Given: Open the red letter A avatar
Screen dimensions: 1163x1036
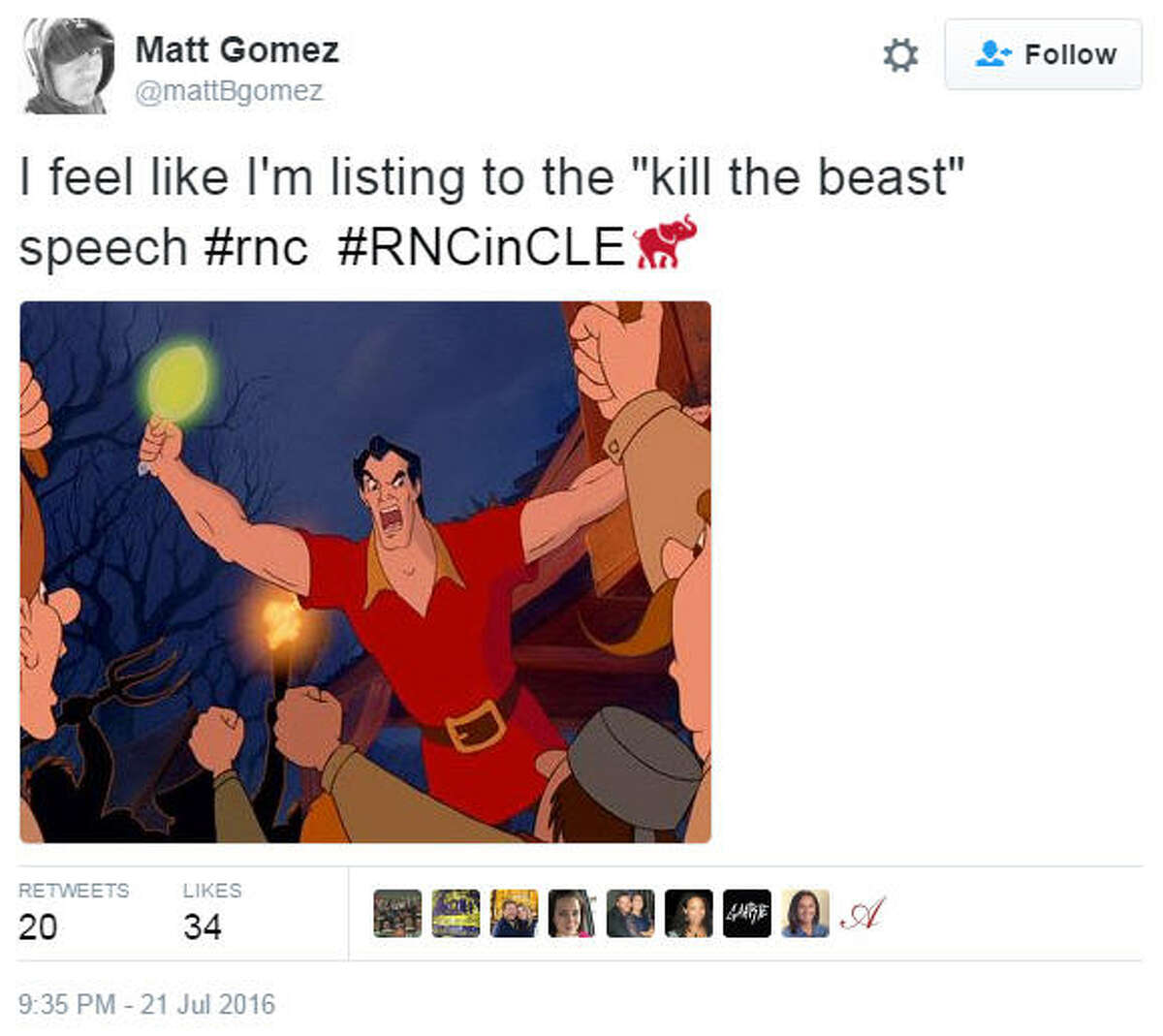Looking at the screenshot, I should click(x=863, y=913).
